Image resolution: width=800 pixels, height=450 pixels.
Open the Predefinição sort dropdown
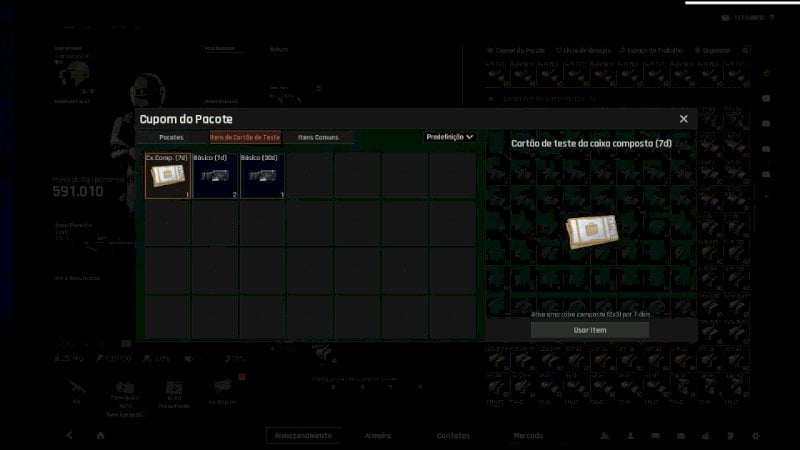click(449, 137)
